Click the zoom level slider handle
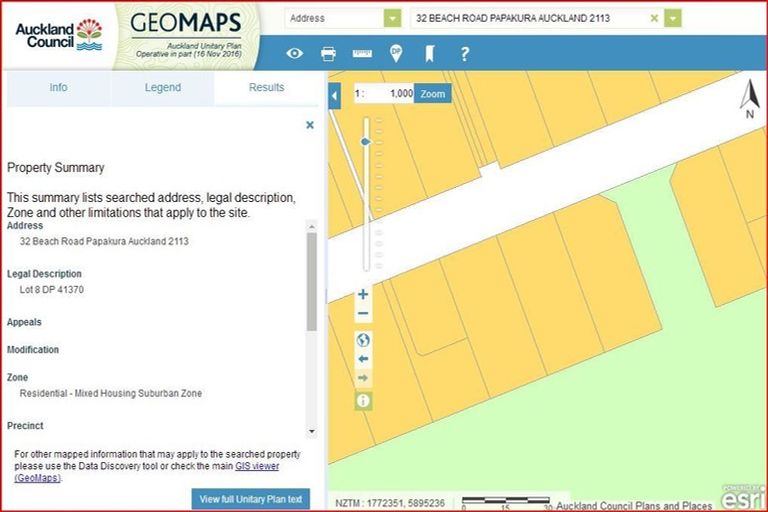 (366, 142)
